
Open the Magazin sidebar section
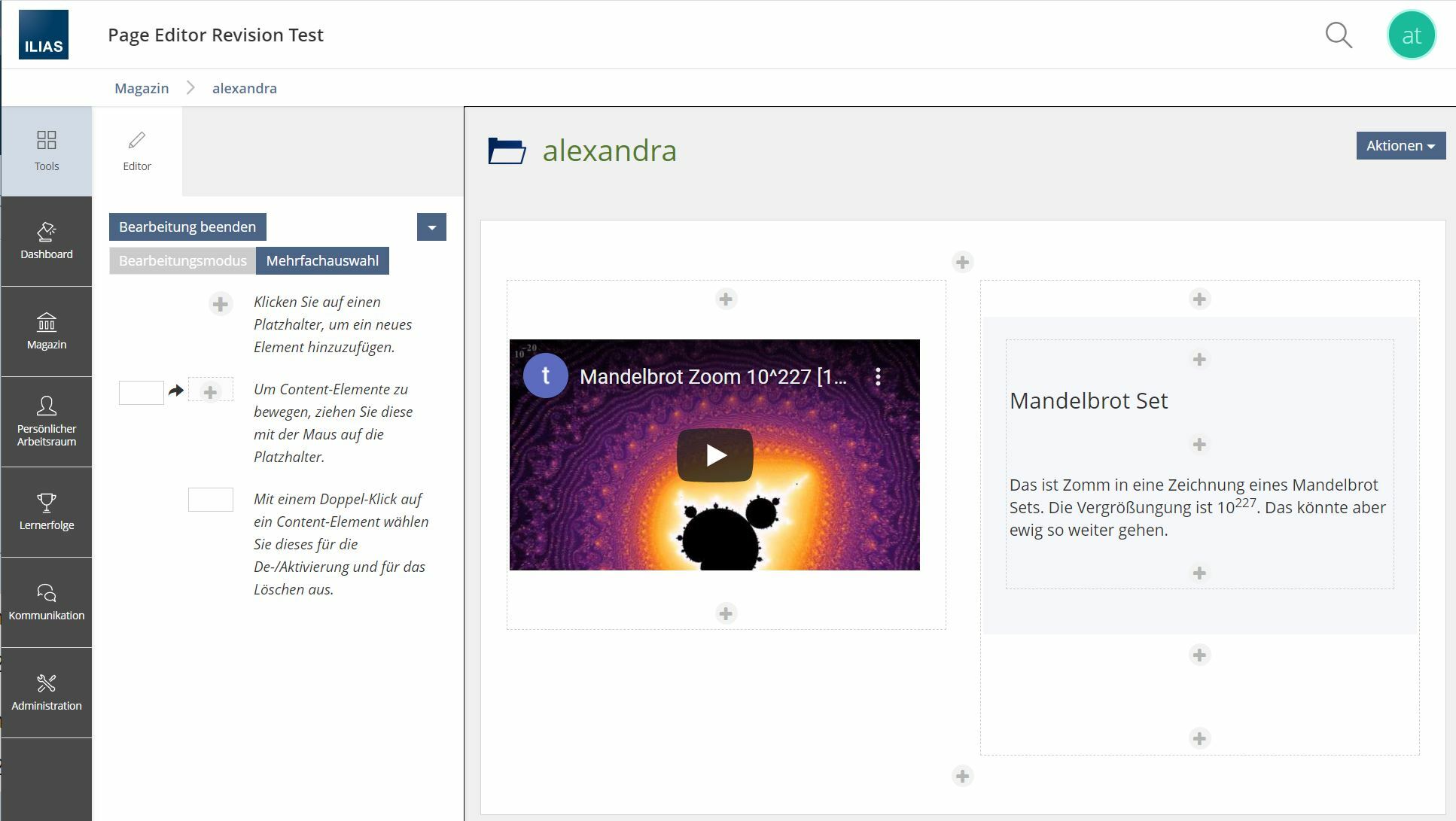pos(46,331)
